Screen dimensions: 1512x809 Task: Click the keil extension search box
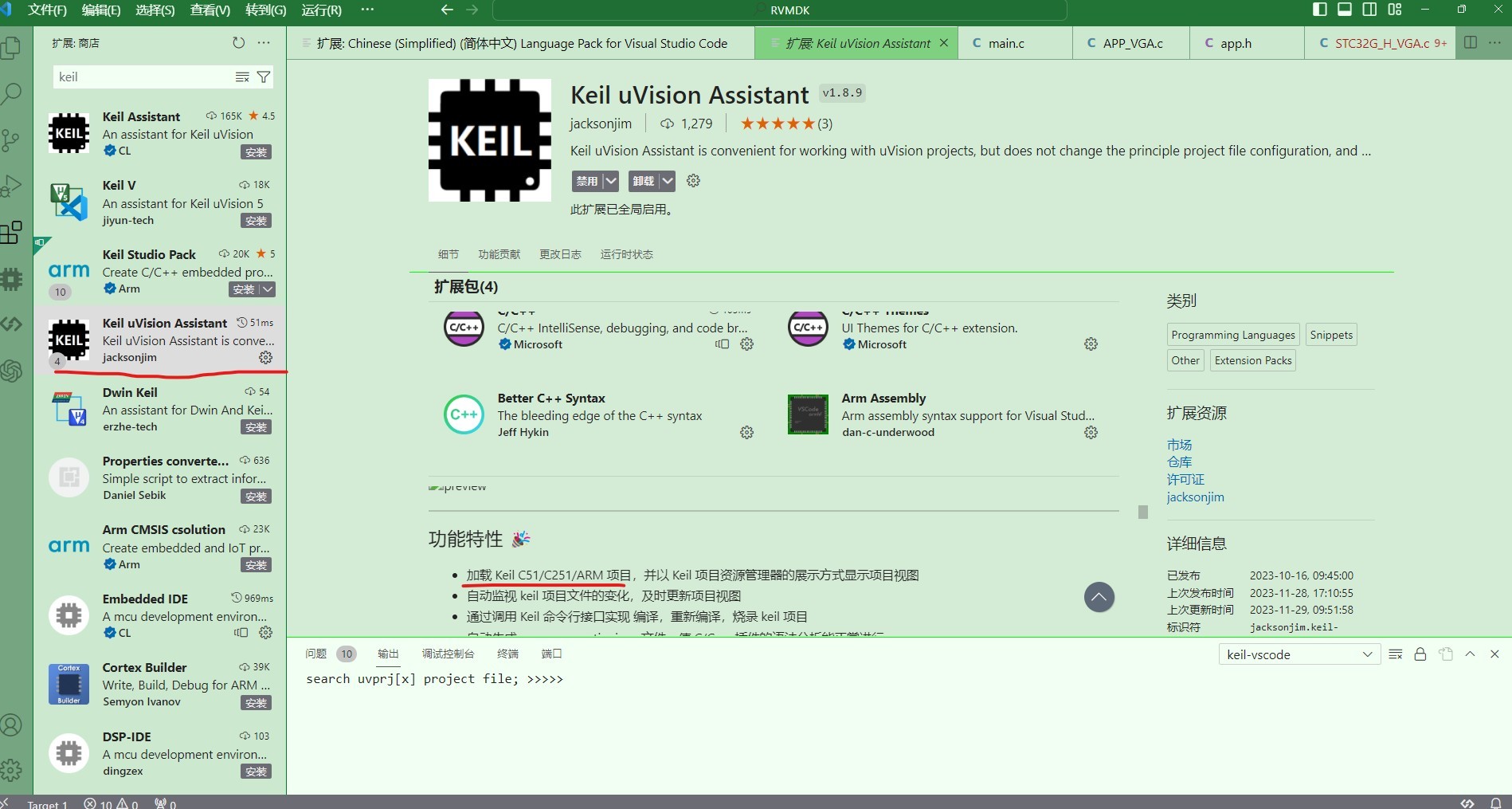pos(142,77)
